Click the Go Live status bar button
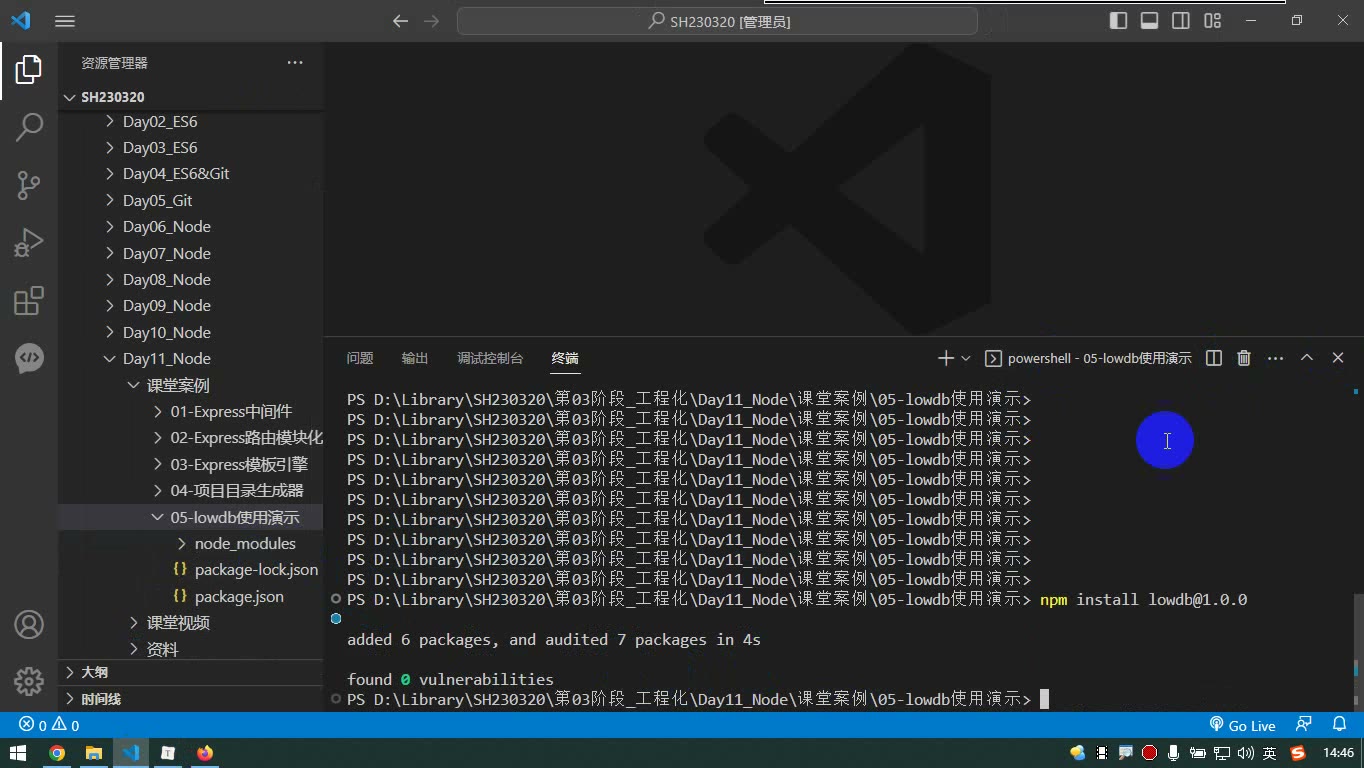The image size is (1364, 768). tap(1243, 725)
